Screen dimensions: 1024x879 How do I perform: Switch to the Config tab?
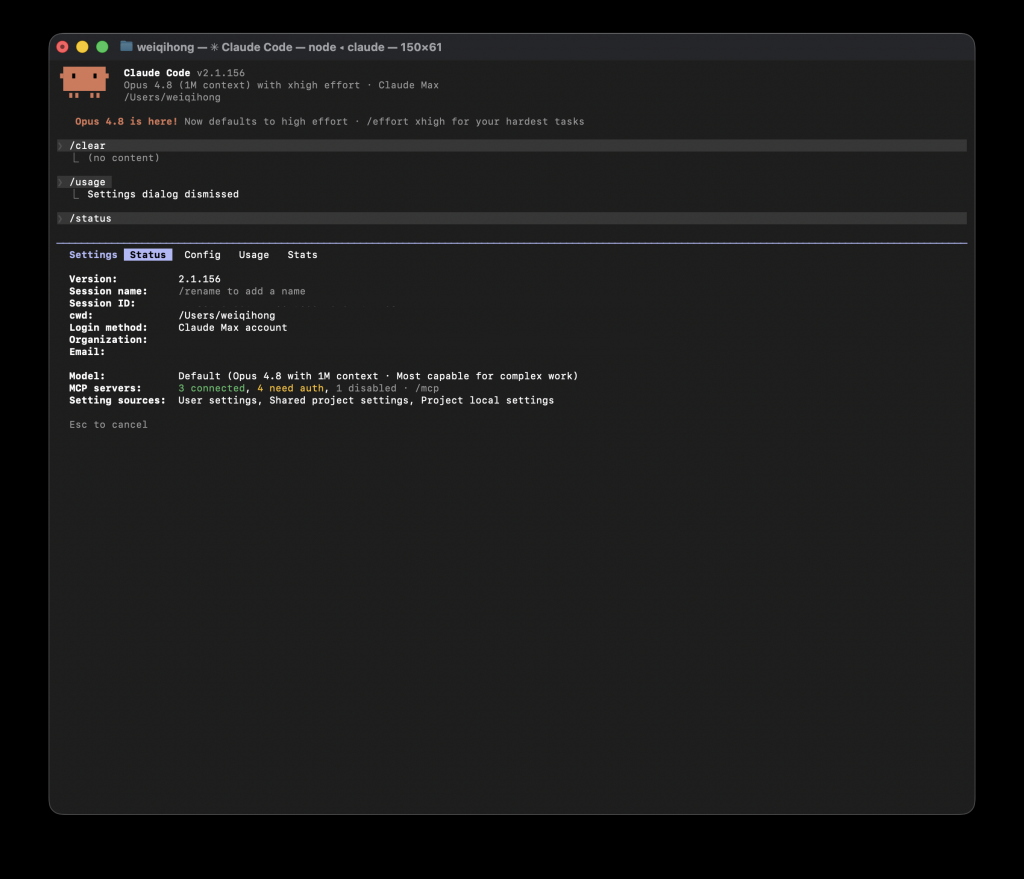202,255
